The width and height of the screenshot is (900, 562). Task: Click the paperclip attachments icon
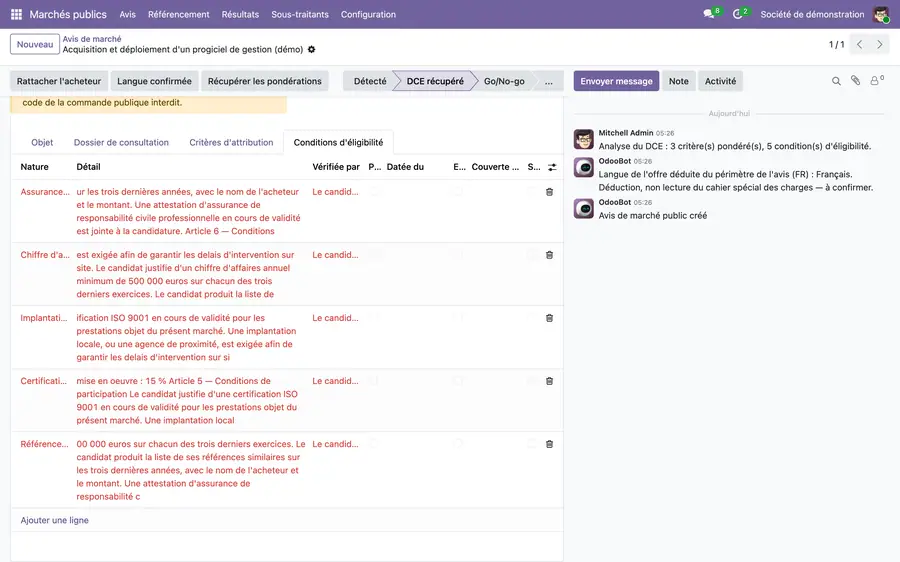[856, 81]
